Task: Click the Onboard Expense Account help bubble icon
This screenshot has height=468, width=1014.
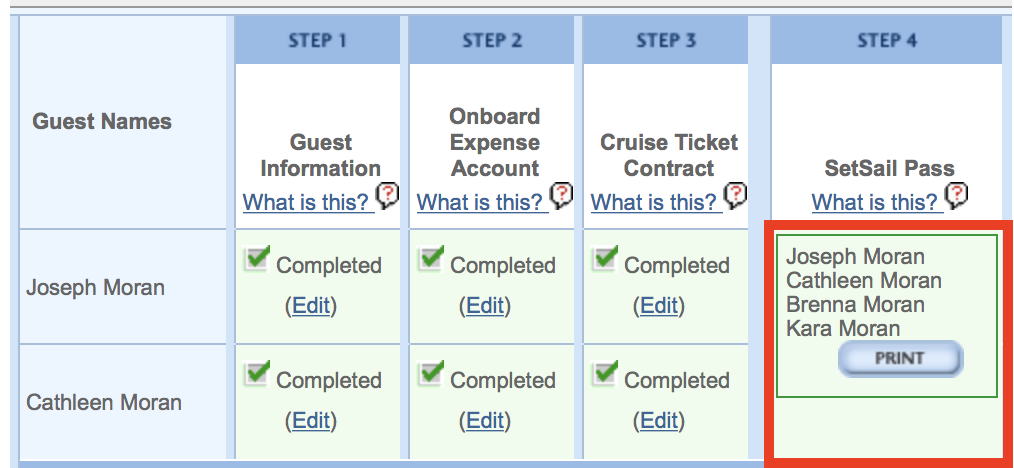Action: [x=562, y=195]
